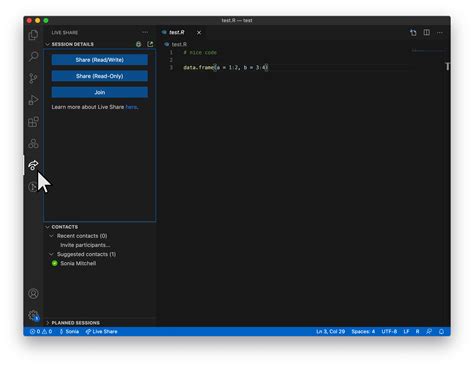
Task: Open the Run and Debug view
Action: [33, 100]
